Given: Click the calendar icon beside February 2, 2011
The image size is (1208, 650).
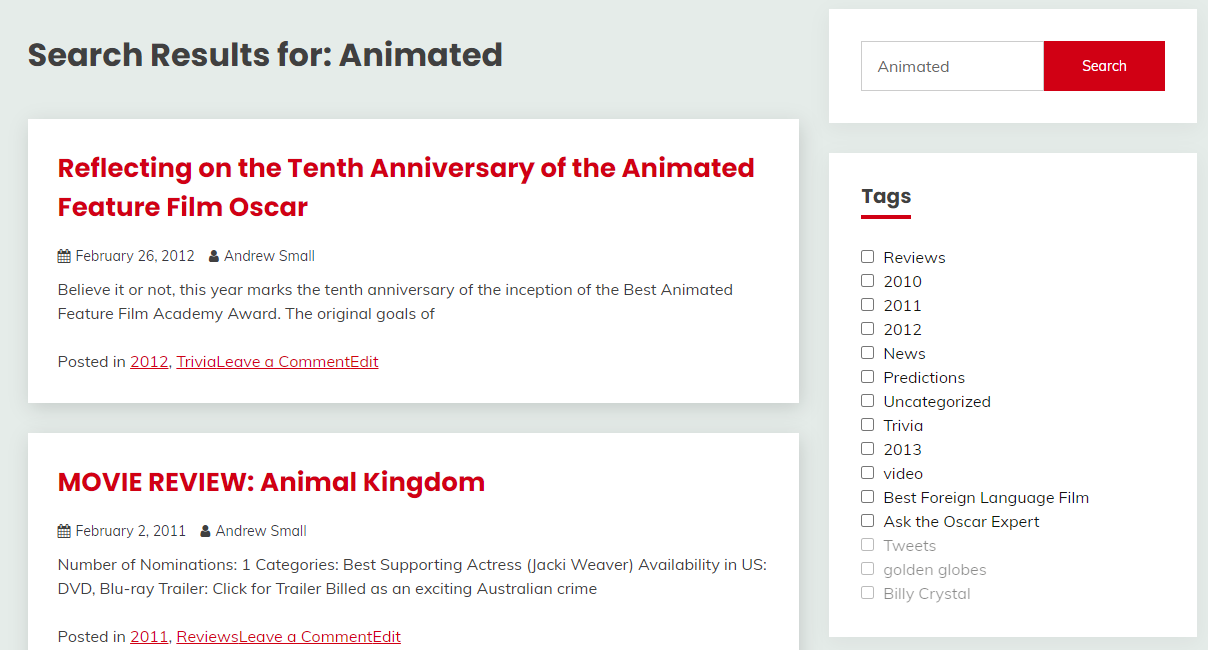Looking at the screenshot, I should point(64,531).
